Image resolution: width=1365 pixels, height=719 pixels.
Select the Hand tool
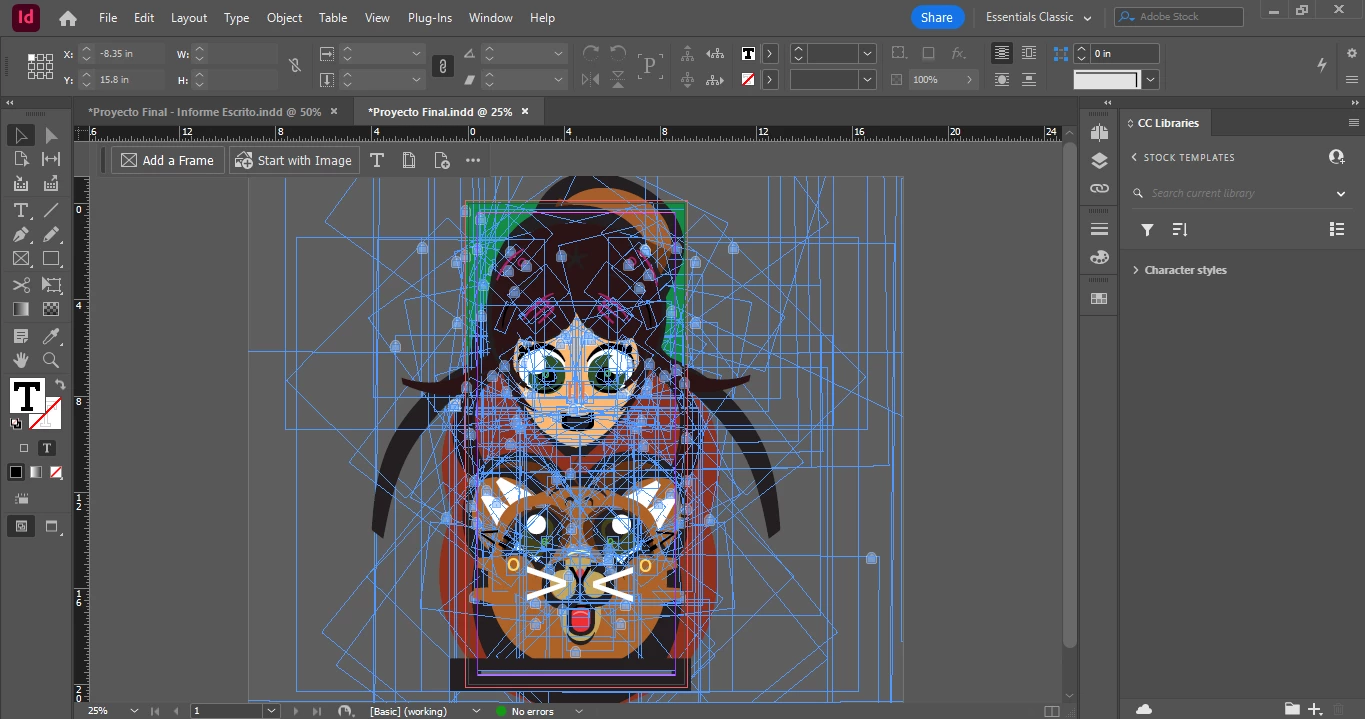(21, 360)
